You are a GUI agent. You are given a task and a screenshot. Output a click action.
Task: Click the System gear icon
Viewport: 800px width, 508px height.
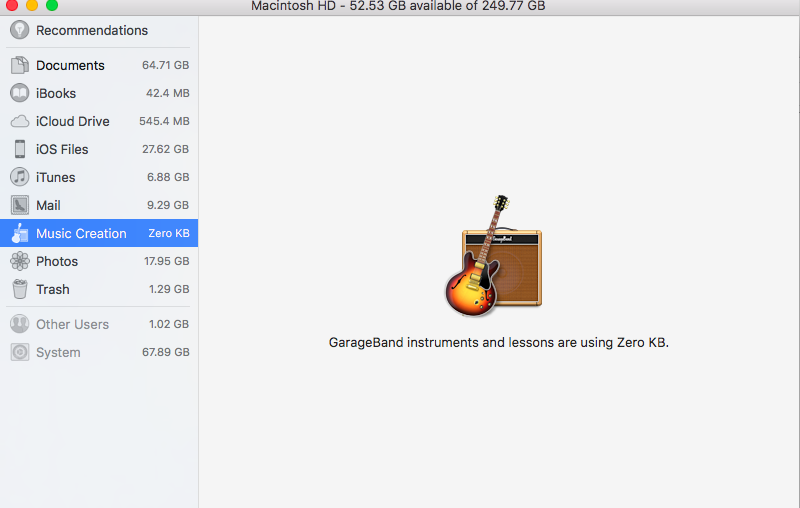[x=19, y=352]
